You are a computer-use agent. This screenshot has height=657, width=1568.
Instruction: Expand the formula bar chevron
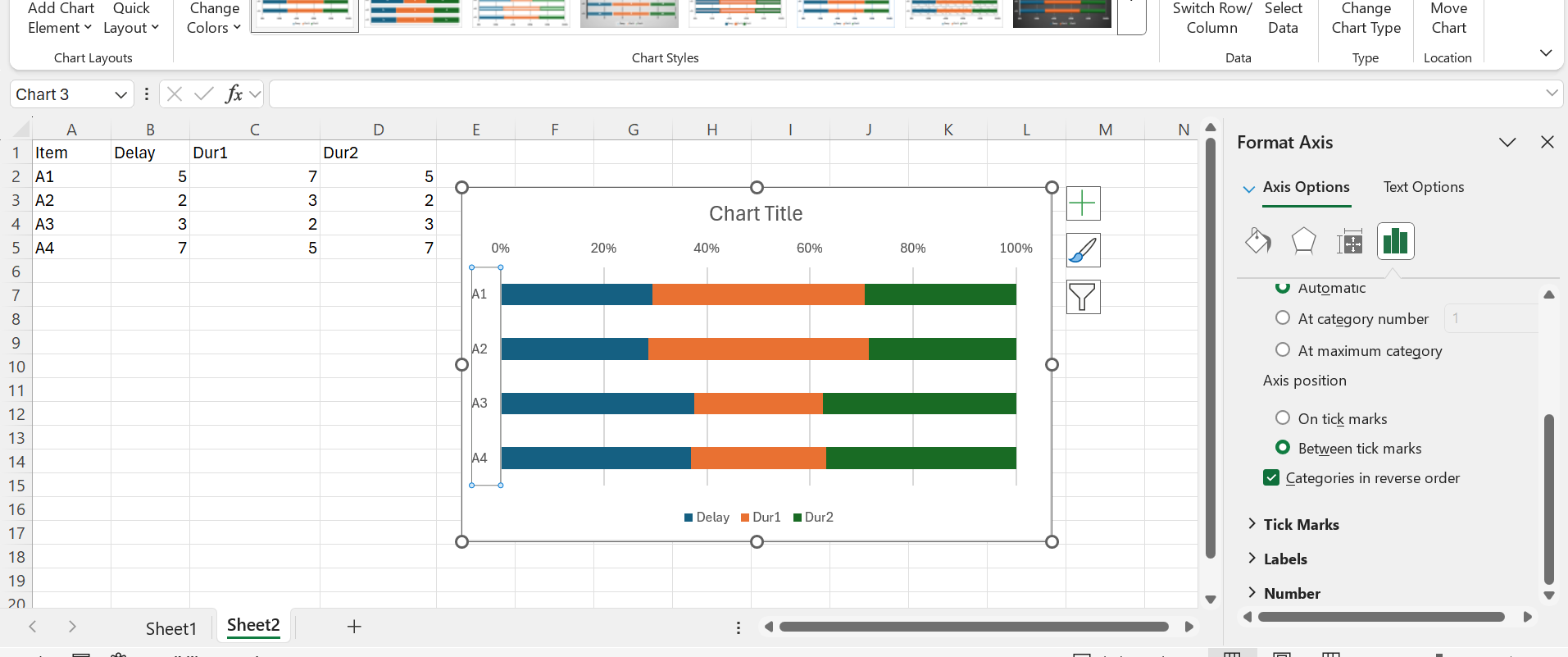tap(1552, 93)
